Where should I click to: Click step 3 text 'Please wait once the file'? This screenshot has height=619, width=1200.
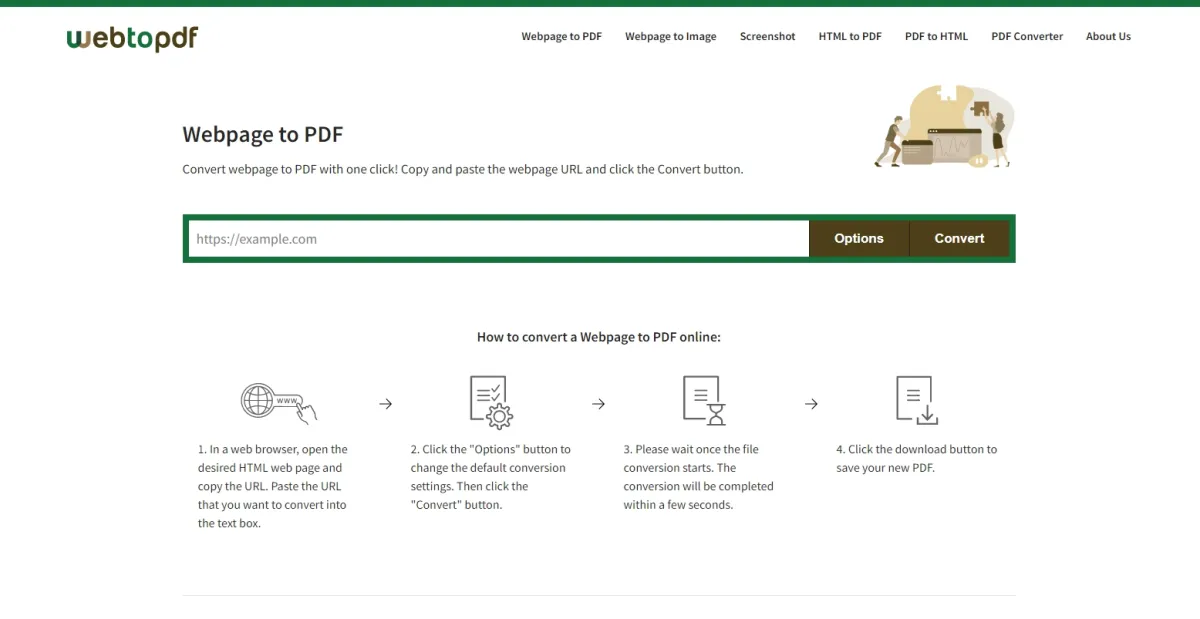coord(698,477)
